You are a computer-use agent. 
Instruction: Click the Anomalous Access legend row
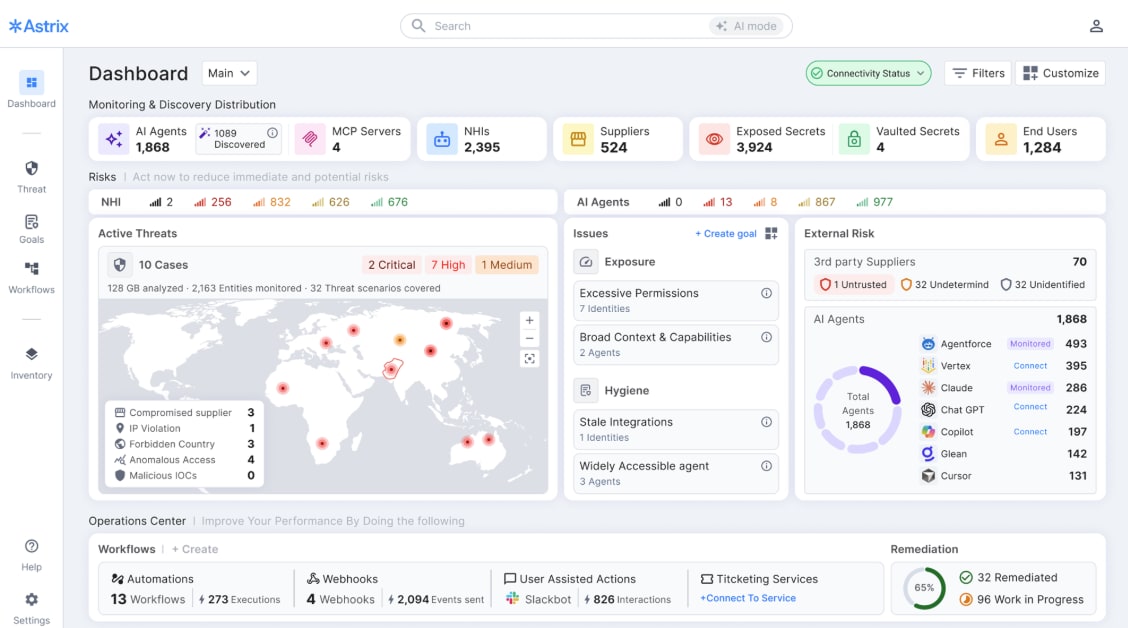point(184,460)
